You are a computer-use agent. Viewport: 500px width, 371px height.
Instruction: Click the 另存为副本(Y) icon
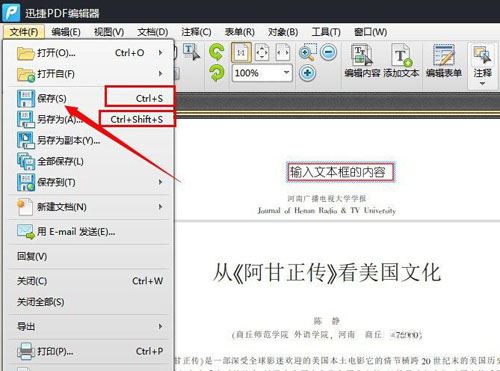[x=26, y=140]
